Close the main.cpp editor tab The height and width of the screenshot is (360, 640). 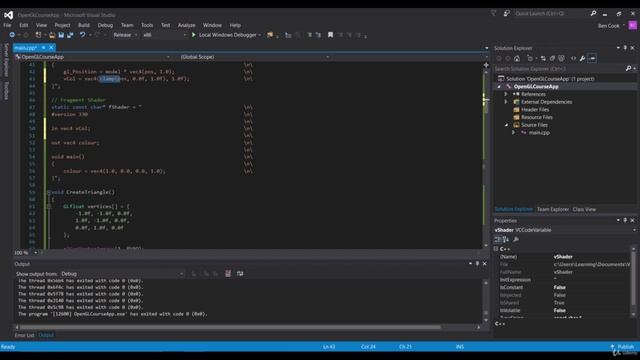click(51, 48)
